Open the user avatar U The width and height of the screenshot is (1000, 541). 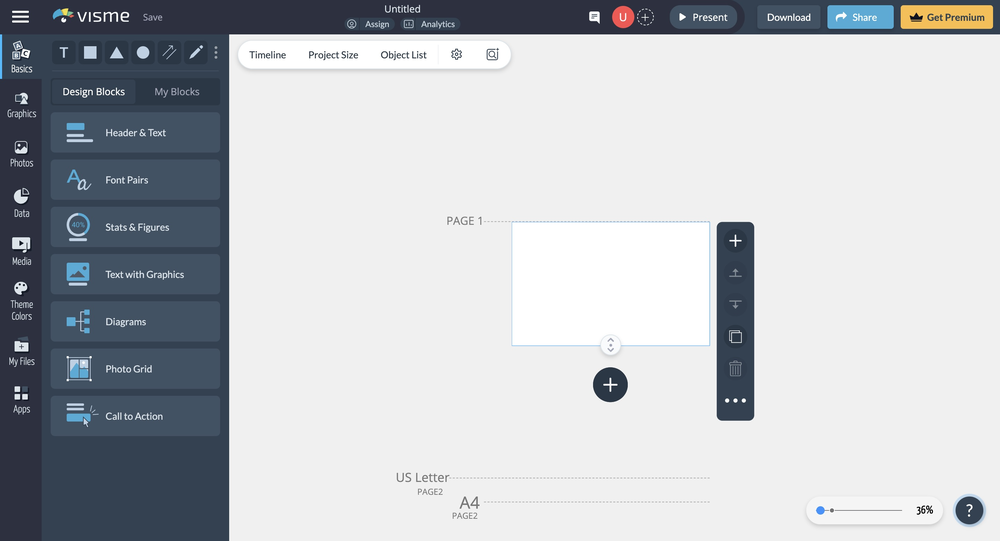[x=622, y=17]
